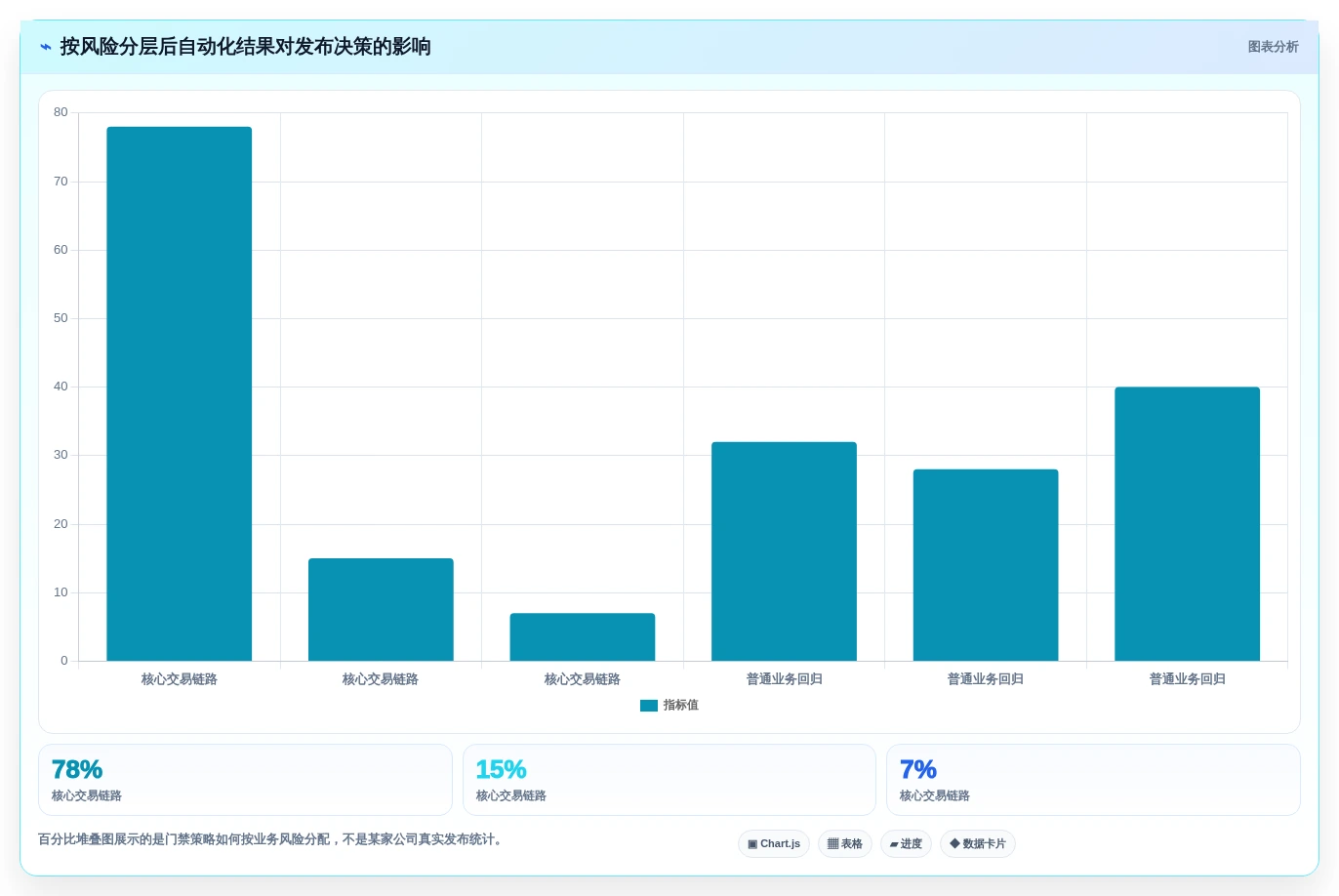Screen dimensions: 1339x896
Task: Click the Chart.js tag chip
Action: (x=774, y=844)
